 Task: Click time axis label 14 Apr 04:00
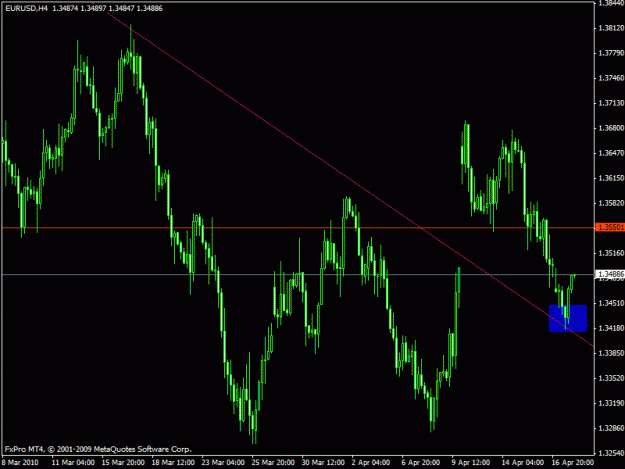[x=523, y=463]
